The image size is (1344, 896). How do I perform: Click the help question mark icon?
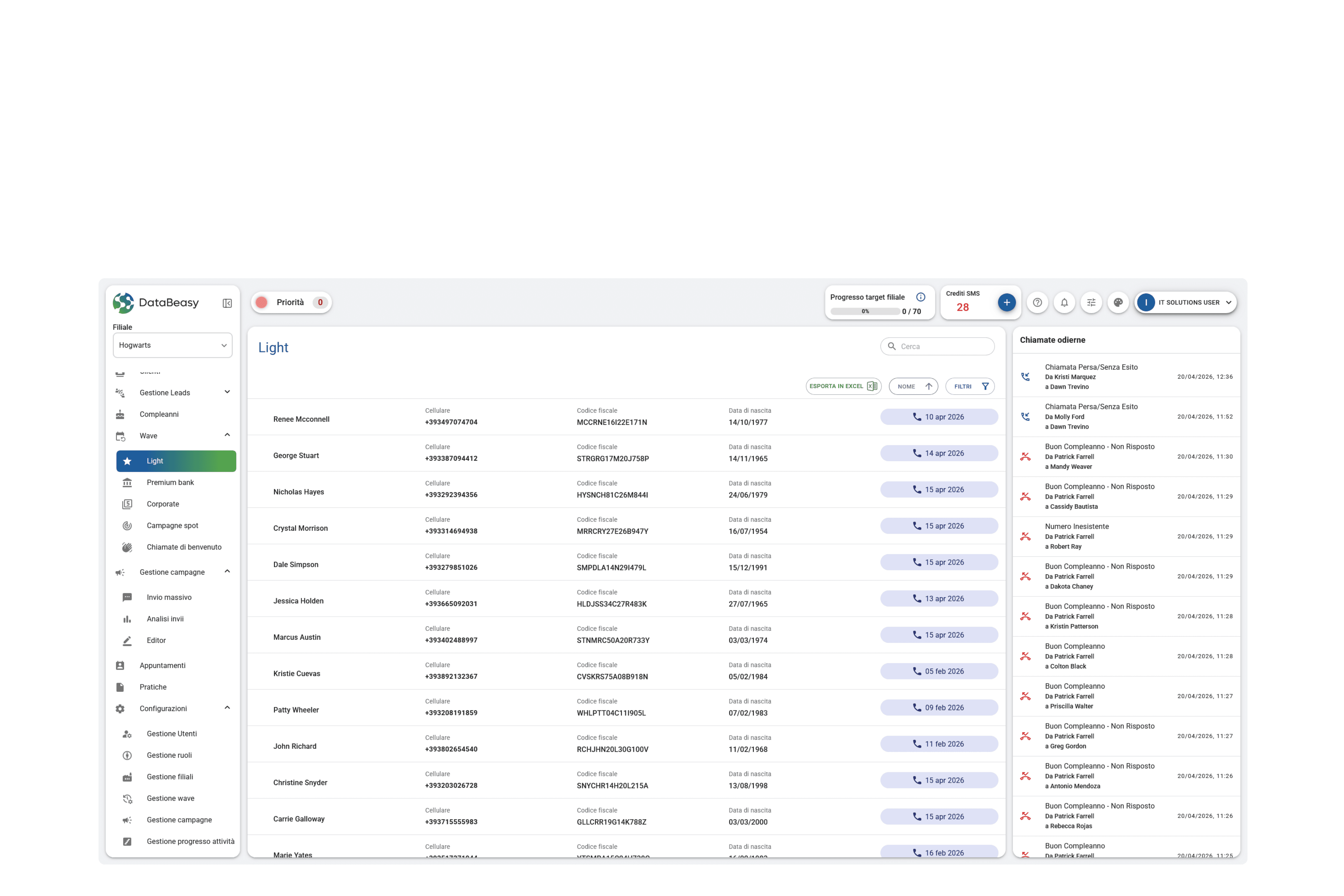(1037, 302)
